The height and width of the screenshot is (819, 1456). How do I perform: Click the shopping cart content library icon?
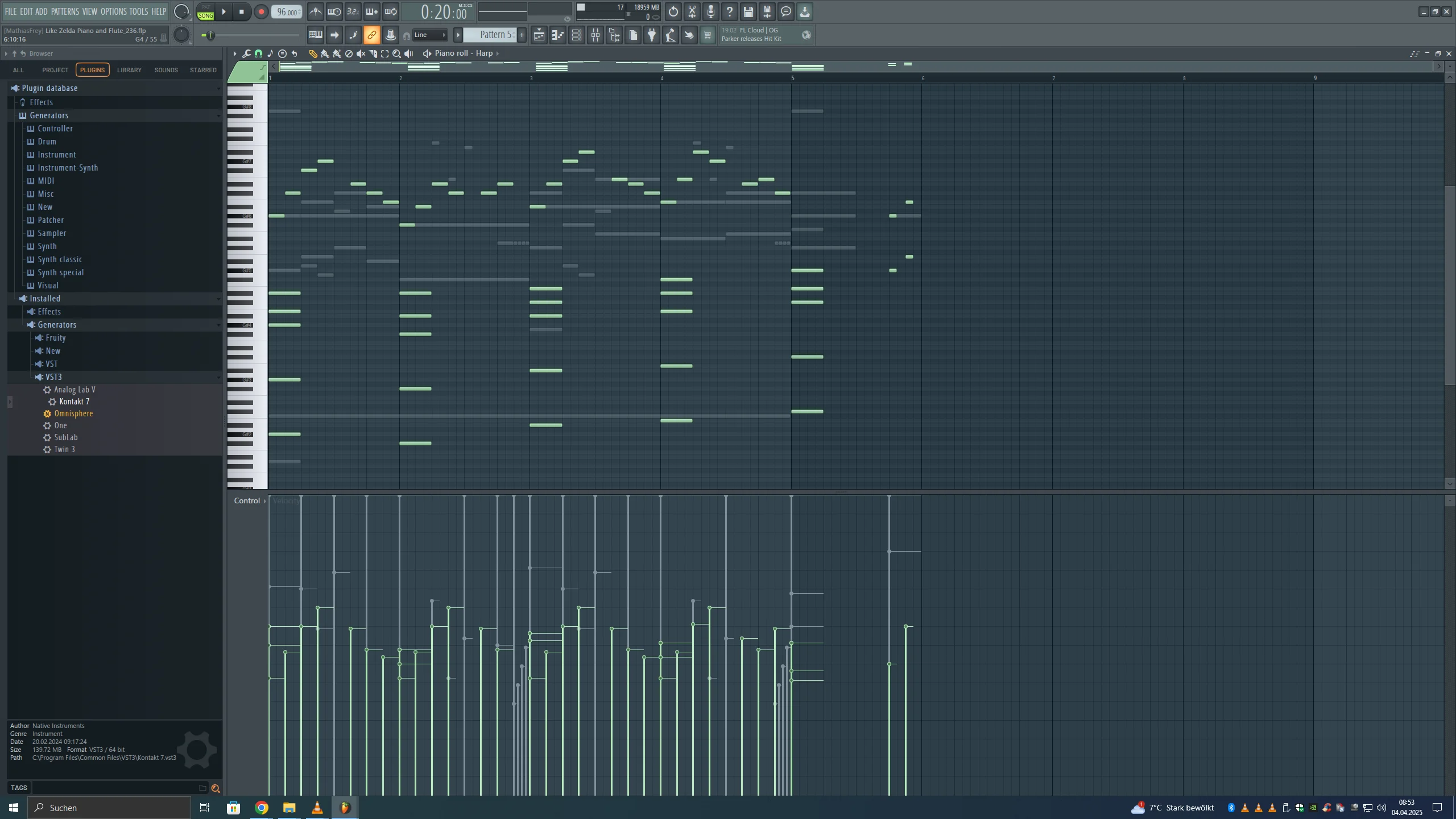point(708,35)
